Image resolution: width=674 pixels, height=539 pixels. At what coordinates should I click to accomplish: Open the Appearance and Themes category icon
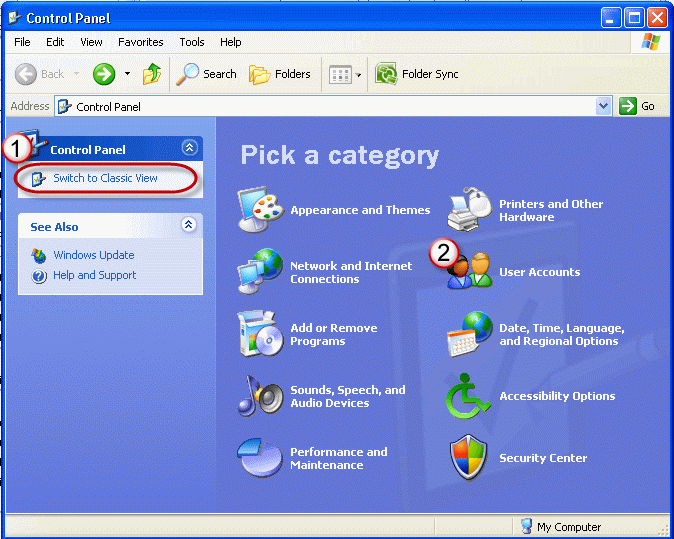pos(260,209)
